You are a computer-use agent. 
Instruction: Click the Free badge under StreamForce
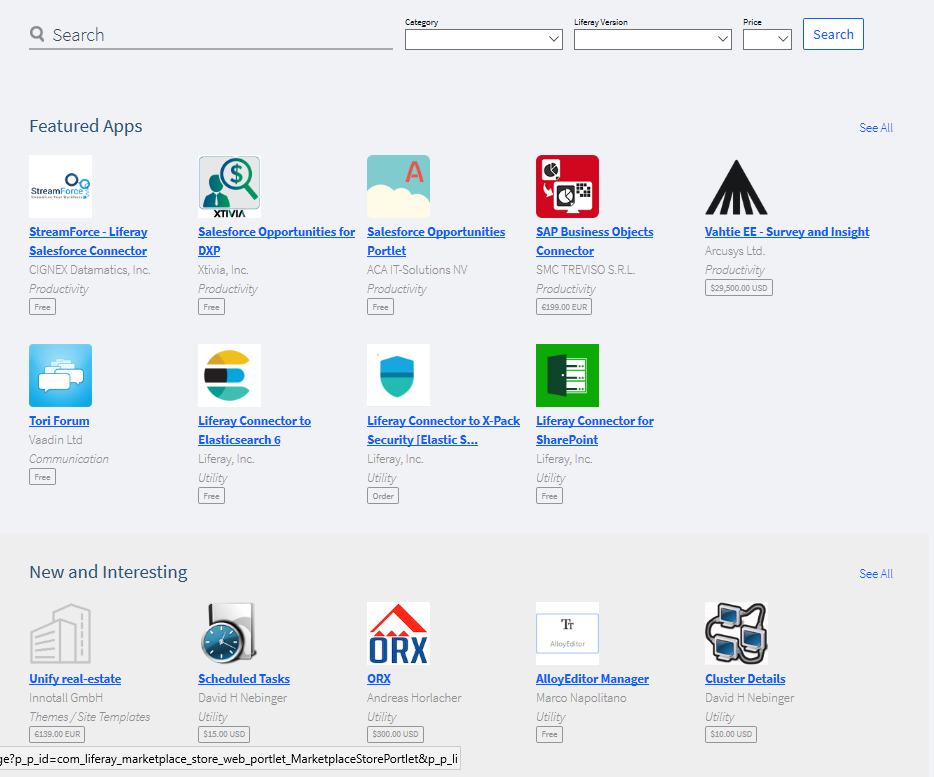tap(42, 307)
